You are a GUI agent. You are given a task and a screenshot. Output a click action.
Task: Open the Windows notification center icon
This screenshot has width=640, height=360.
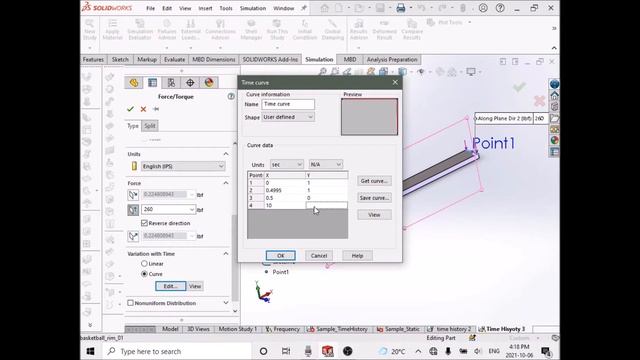tap(545, 351)
